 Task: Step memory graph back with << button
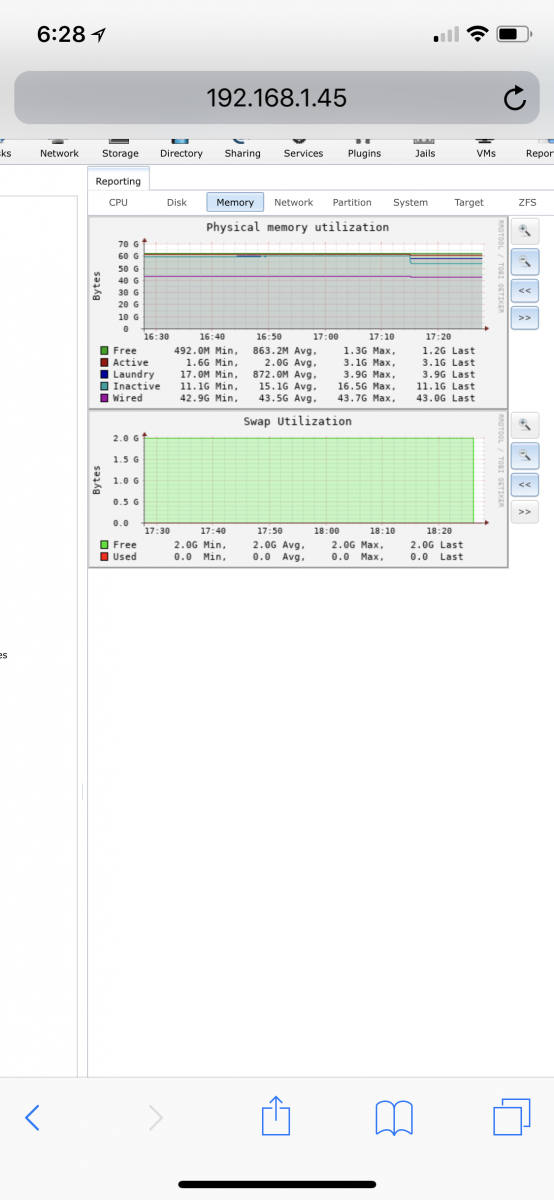coord(524,291)
